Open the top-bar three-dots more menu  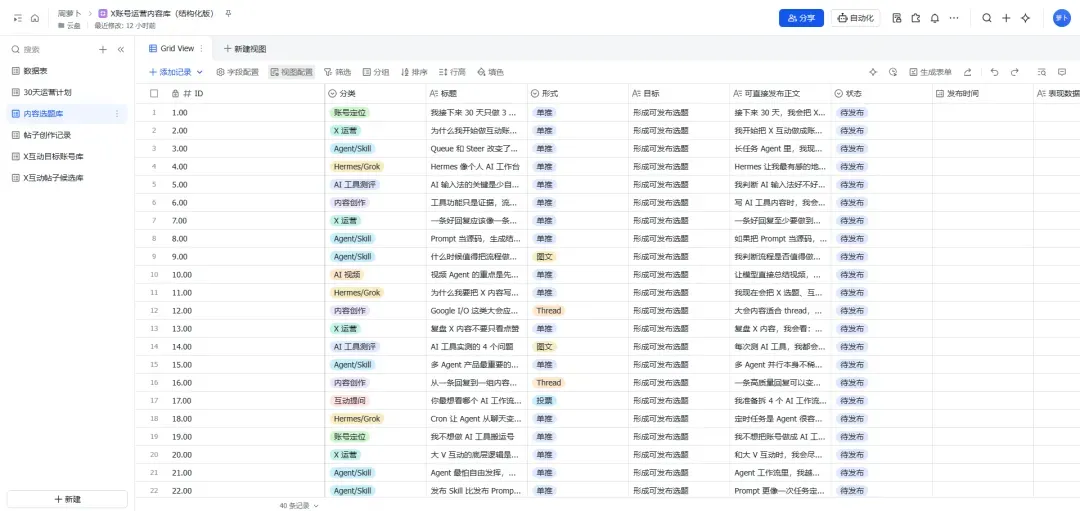[954, 18]
